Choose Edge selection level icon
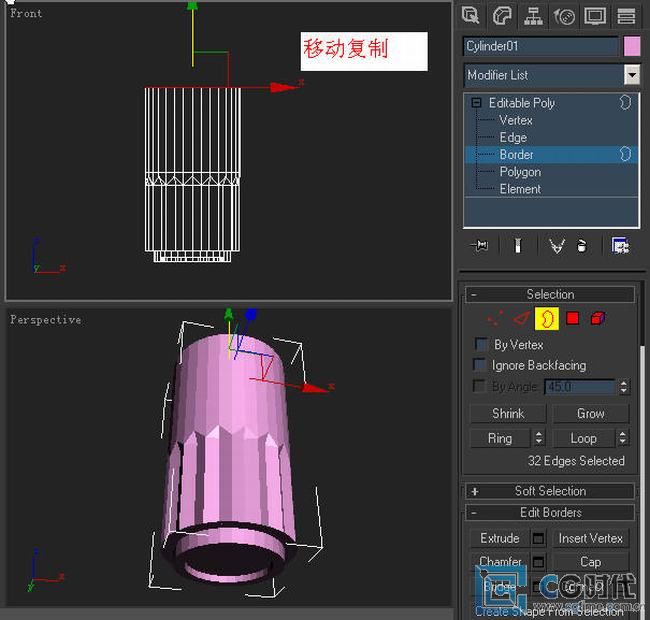The height and width of the screenshot is (620, 650). [x=521, y=318]
